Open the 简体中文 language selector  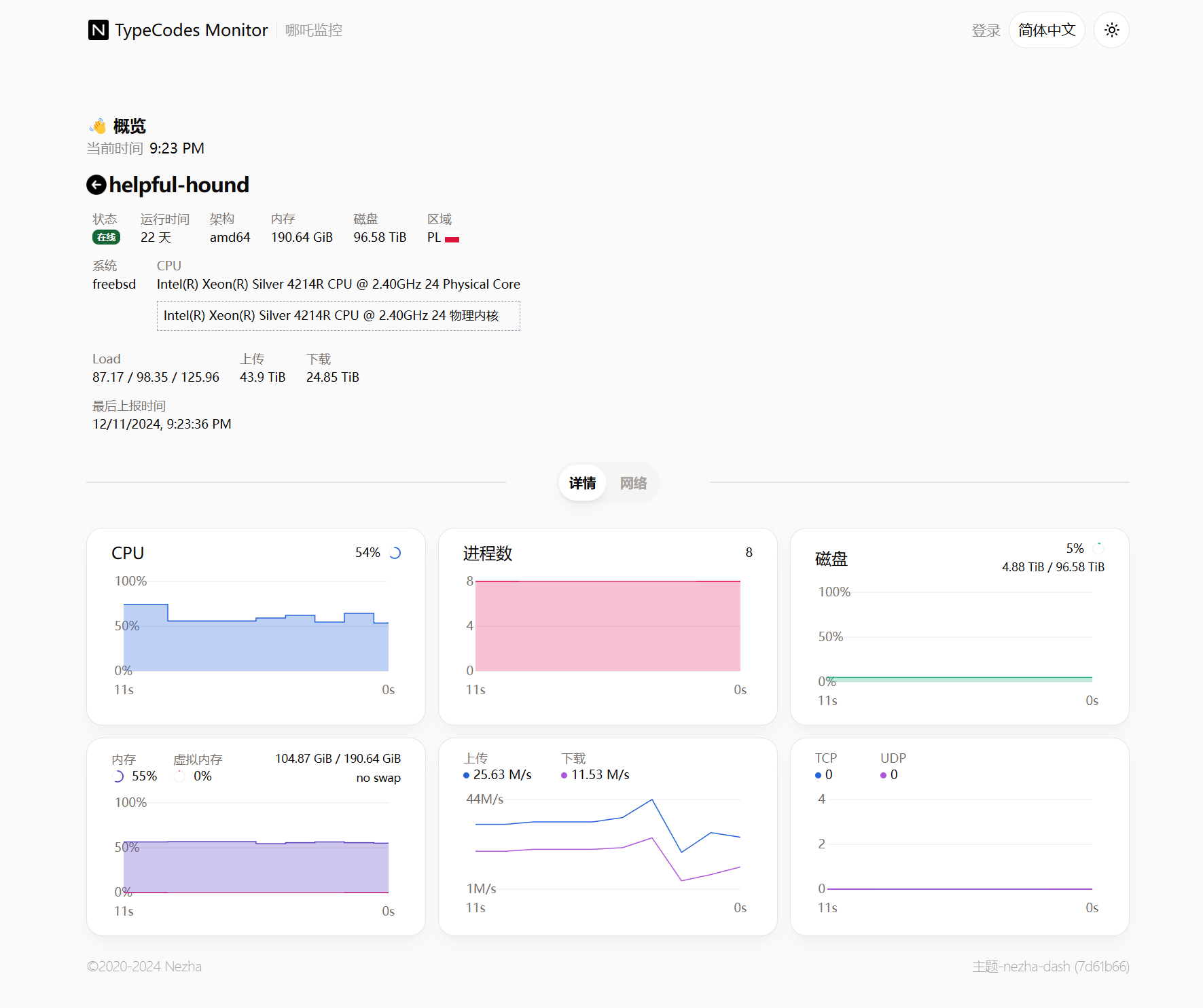point(1047,30)
